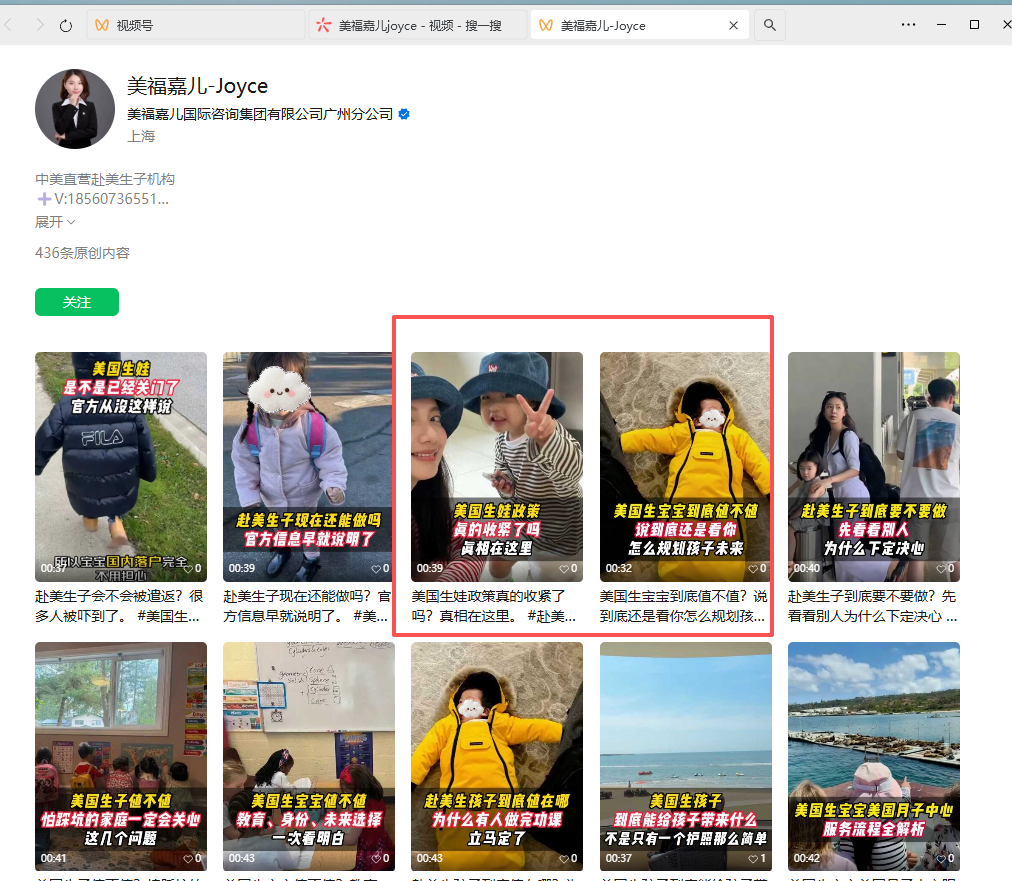Screen dimensions: 1012x881
Task: Click the V:18560736551 contact line
Action: [x=103, y=199]
